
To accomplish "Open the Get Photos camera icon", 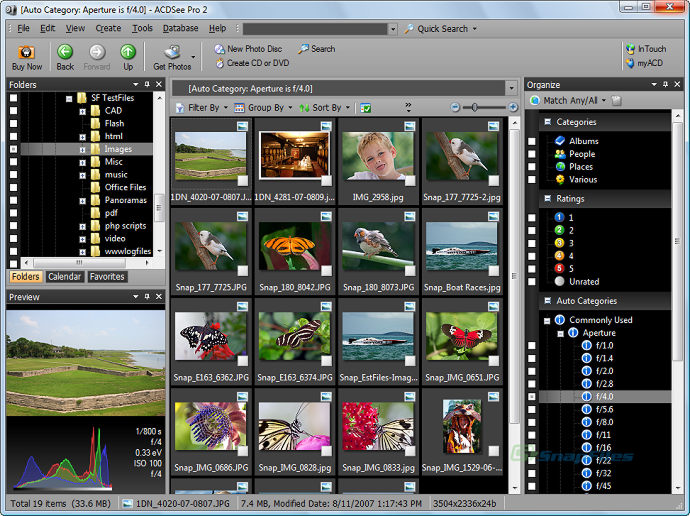I will [x=172, y=52].
